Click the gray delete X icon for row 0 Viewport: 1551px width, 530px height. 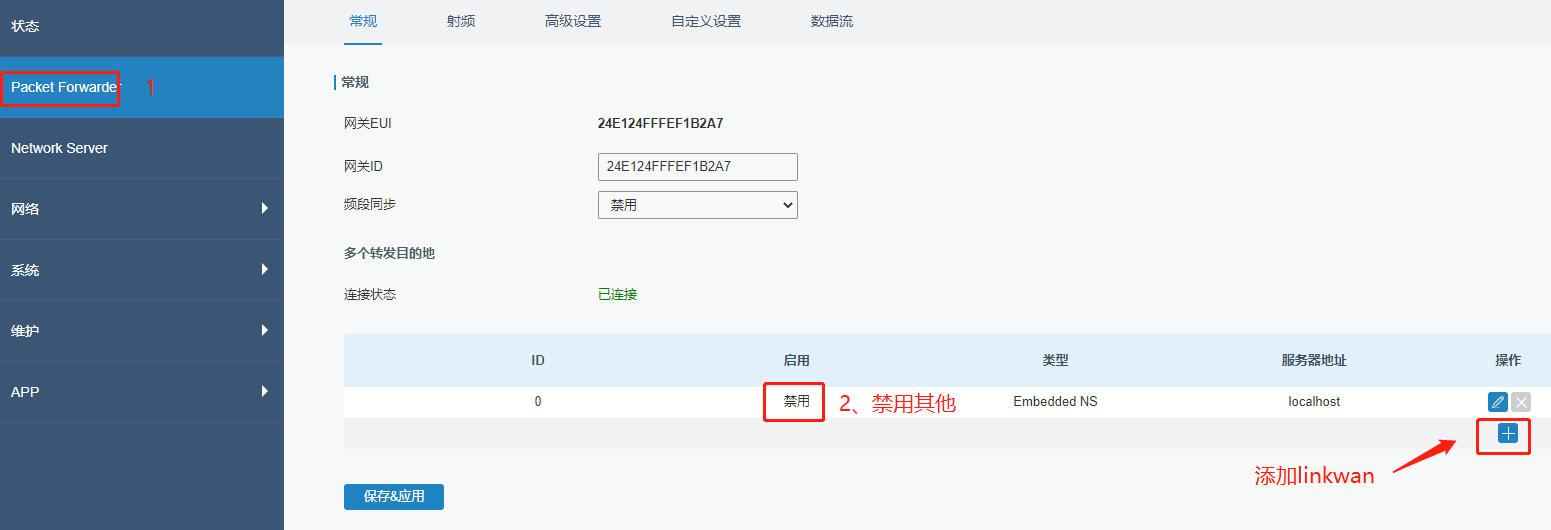[x=1521, y=402]
